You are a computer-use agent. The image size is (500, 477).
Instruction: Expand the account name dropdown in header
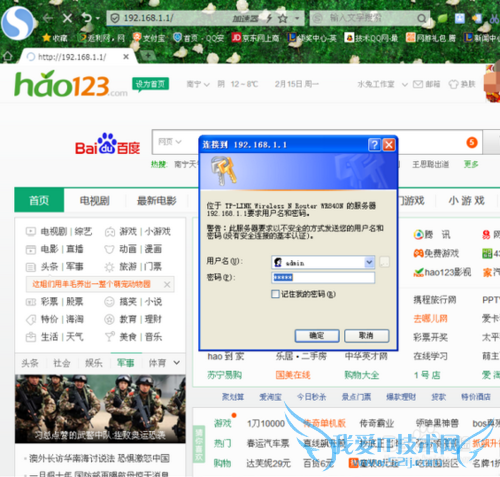[x=405, y=84]
